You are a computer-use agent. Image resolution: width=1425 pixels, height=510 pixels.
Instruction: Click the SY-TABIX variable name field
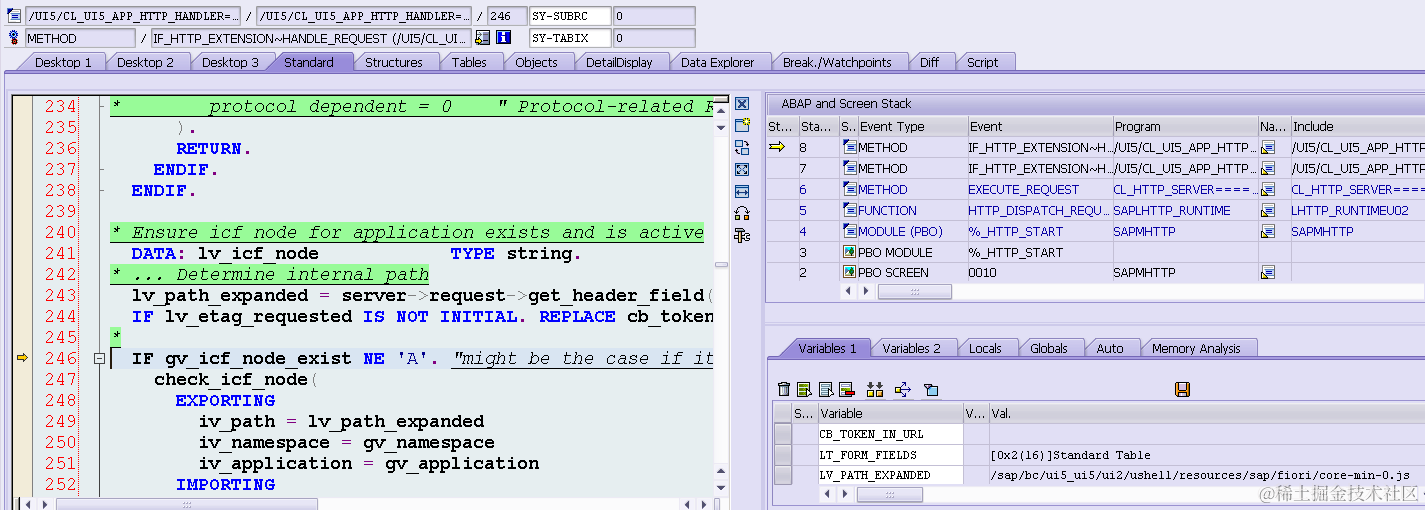coord(569,38)
